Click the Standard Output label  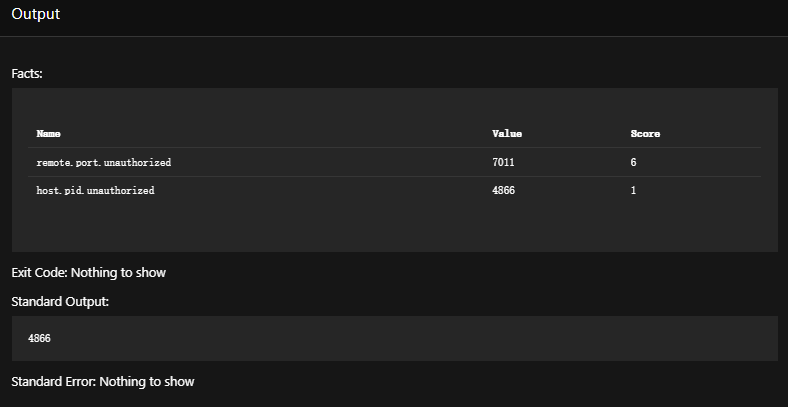point(60,302)
